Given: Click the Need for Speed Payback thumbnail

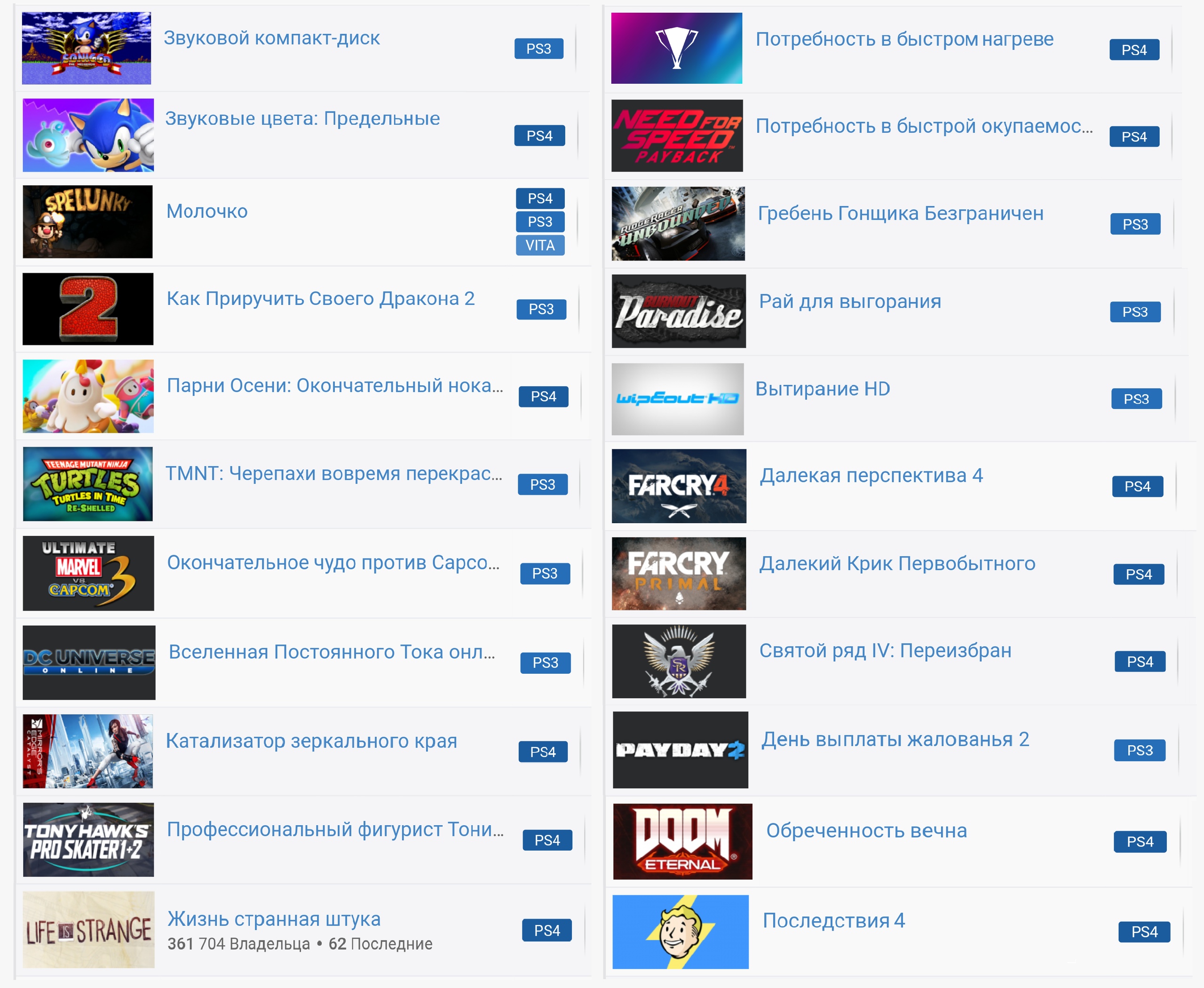Looking at the screenshot, I should [677, 135].
